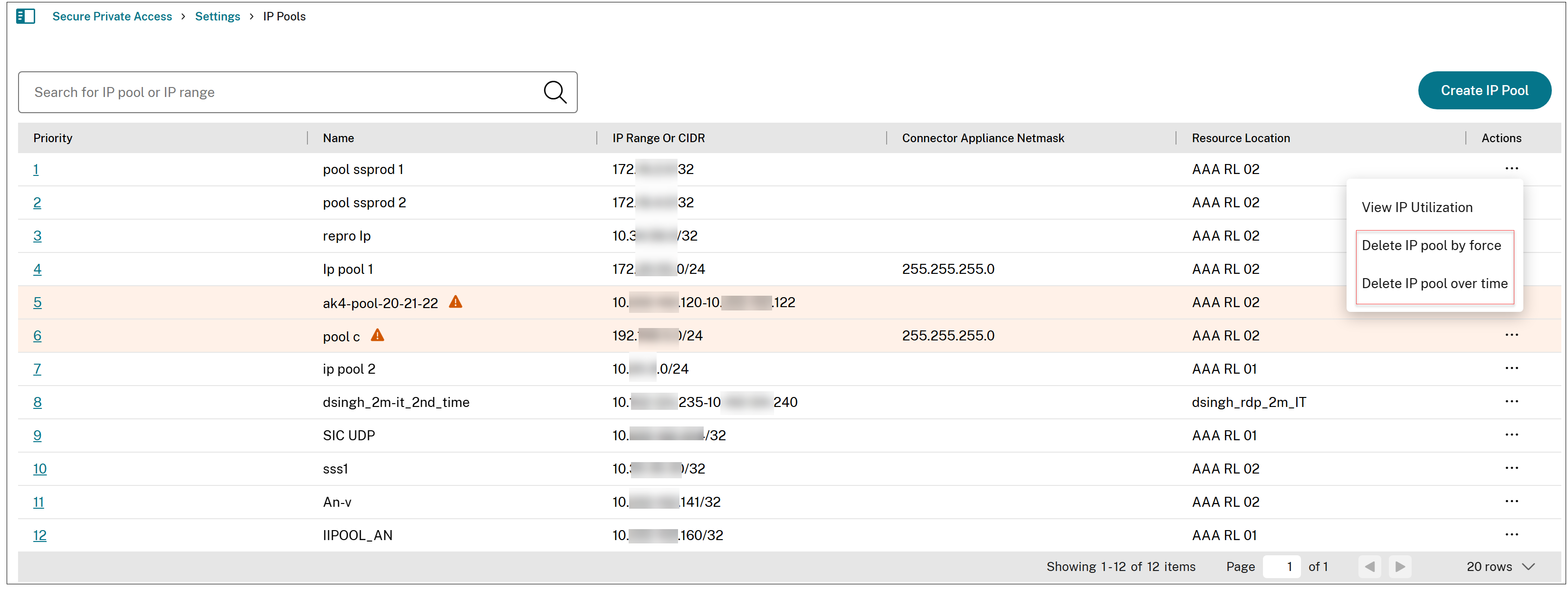This screenshot has width=1568, height=590.
Task: Open priority 5 link
Action: pos(37,302)
